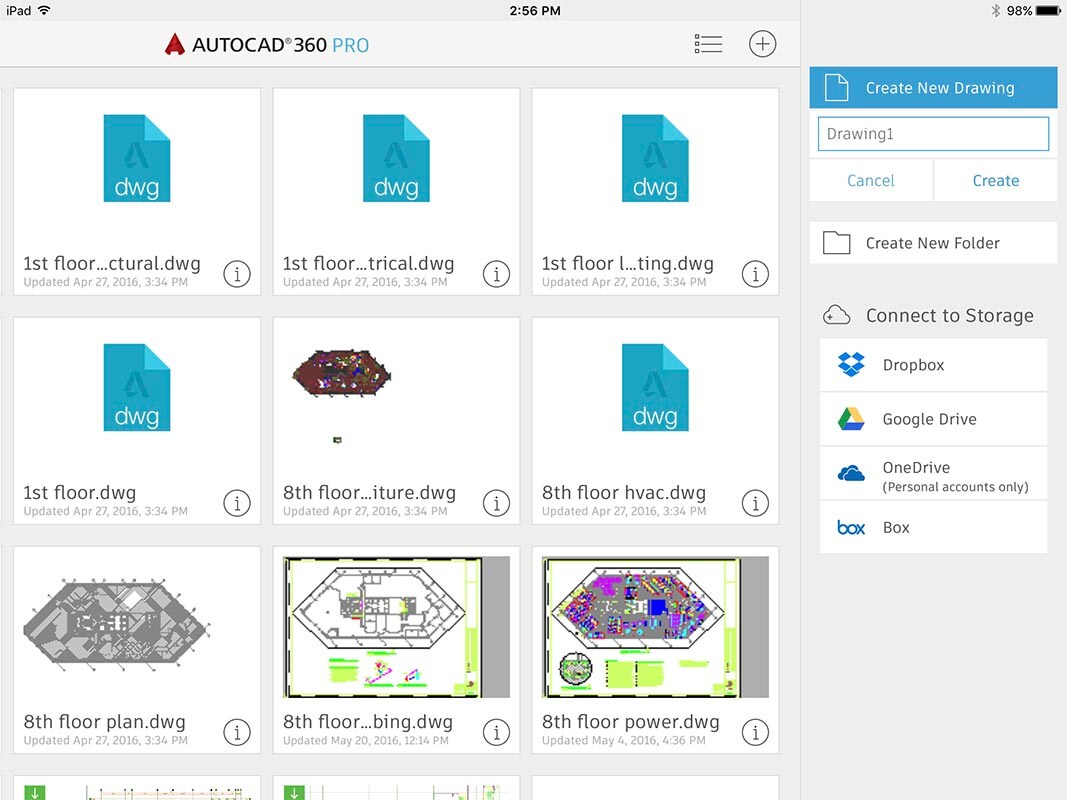Image resolution: width=1067 pixels, height=800 pixels.
Task: Select Create New Folder option
Action: pyautogui.click(x=933, y=243)
